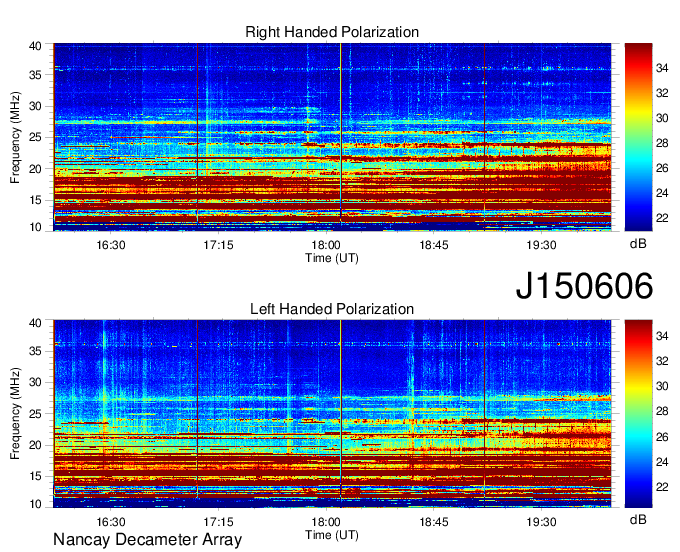The image size is (680, 552).
Task: Click the 40 MHz tick label on the lower plot
Action: (x=35, y=323)
